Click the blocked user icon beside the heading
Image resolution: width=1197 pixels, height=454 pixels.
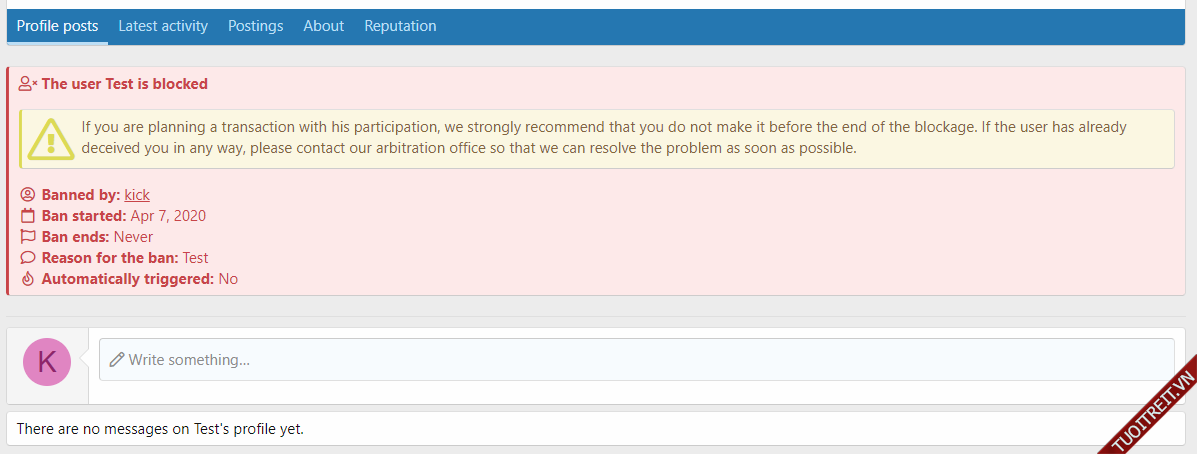28,84
